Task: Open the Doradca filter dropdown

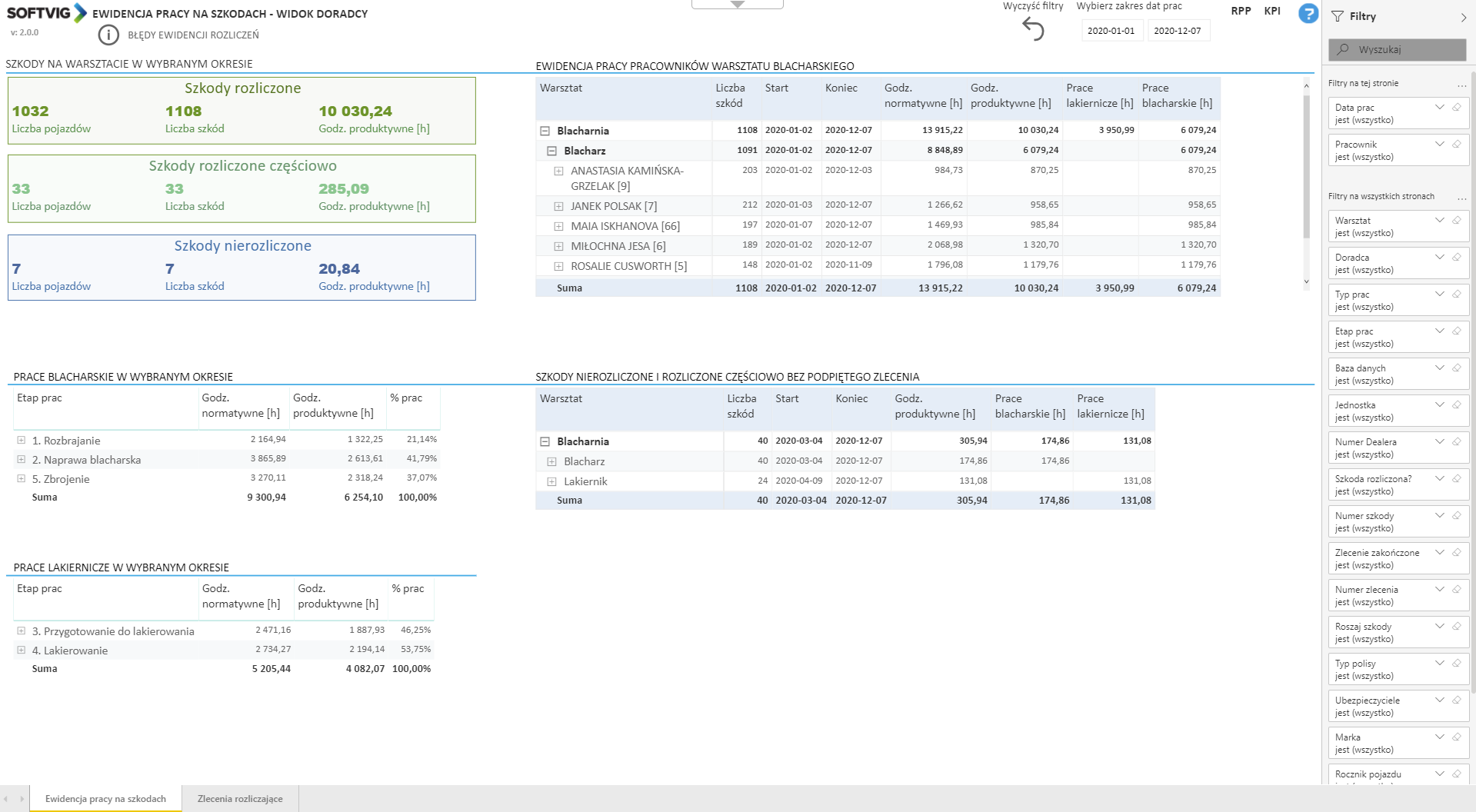Action: pyautogui.click(x=1439, y=258)
